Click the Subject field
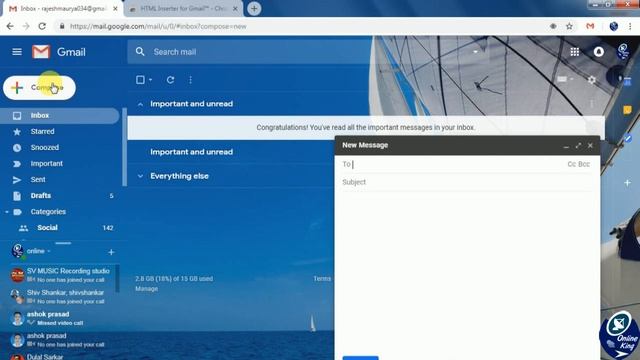 point(467,182)
